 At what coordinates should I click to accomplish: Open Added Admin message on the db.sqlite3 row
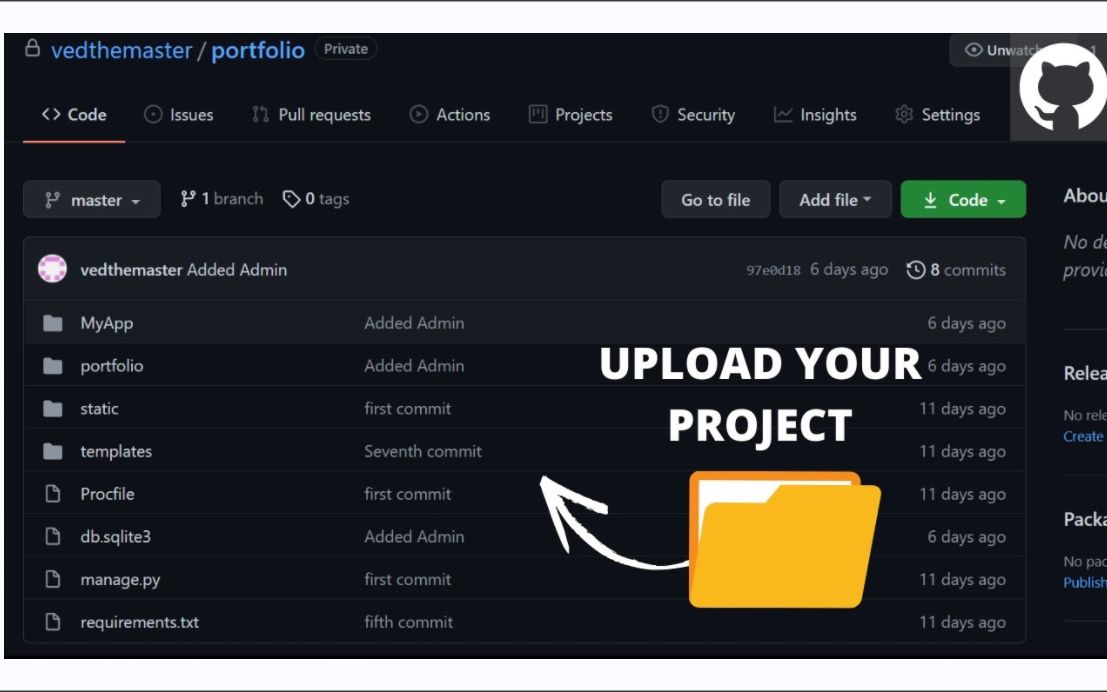(x=414, y=537)
